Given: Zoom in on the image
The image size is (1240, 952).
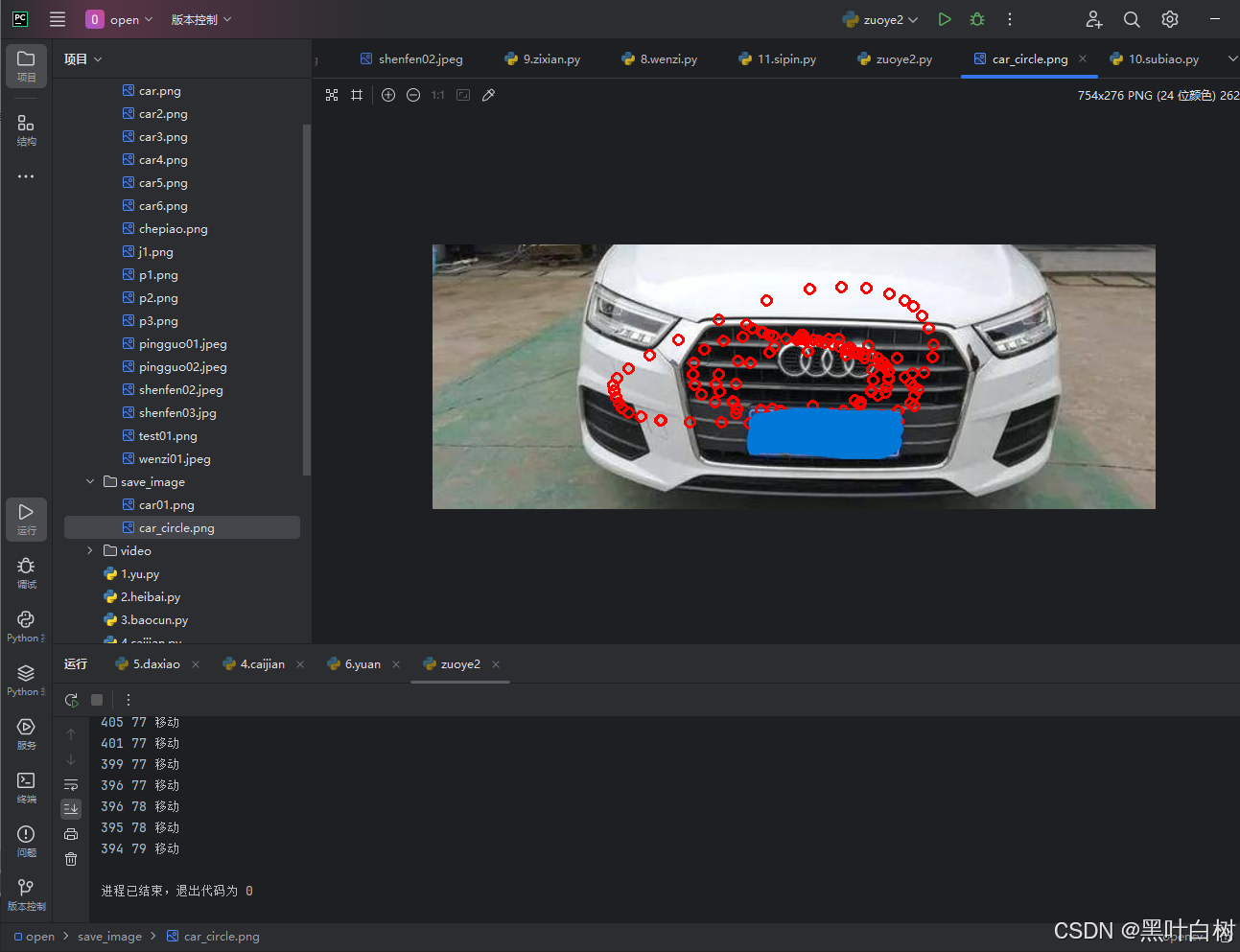Looking at the screenshot, I should click(388, 95).
